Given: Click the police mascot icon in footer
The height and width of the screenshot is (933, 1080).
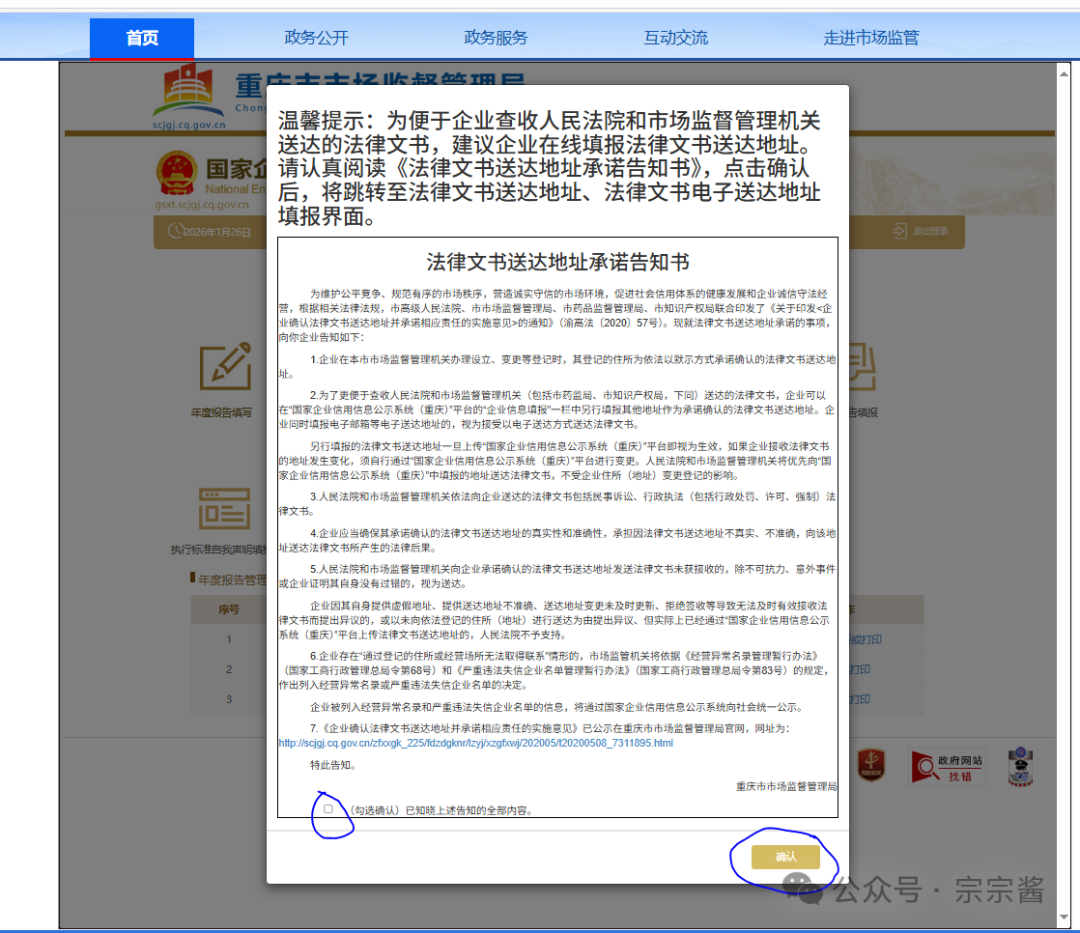Looking at the screenshot, I should 1019,765.
